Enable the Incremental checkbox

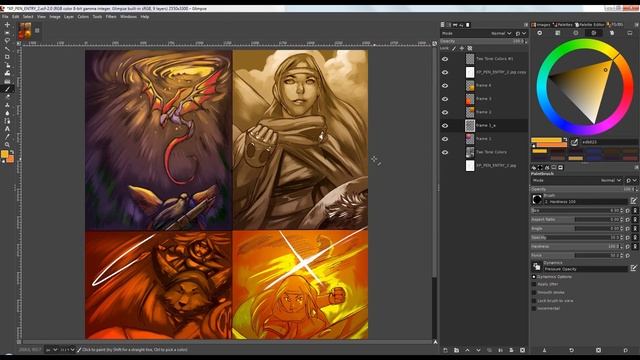pos(534,308)
